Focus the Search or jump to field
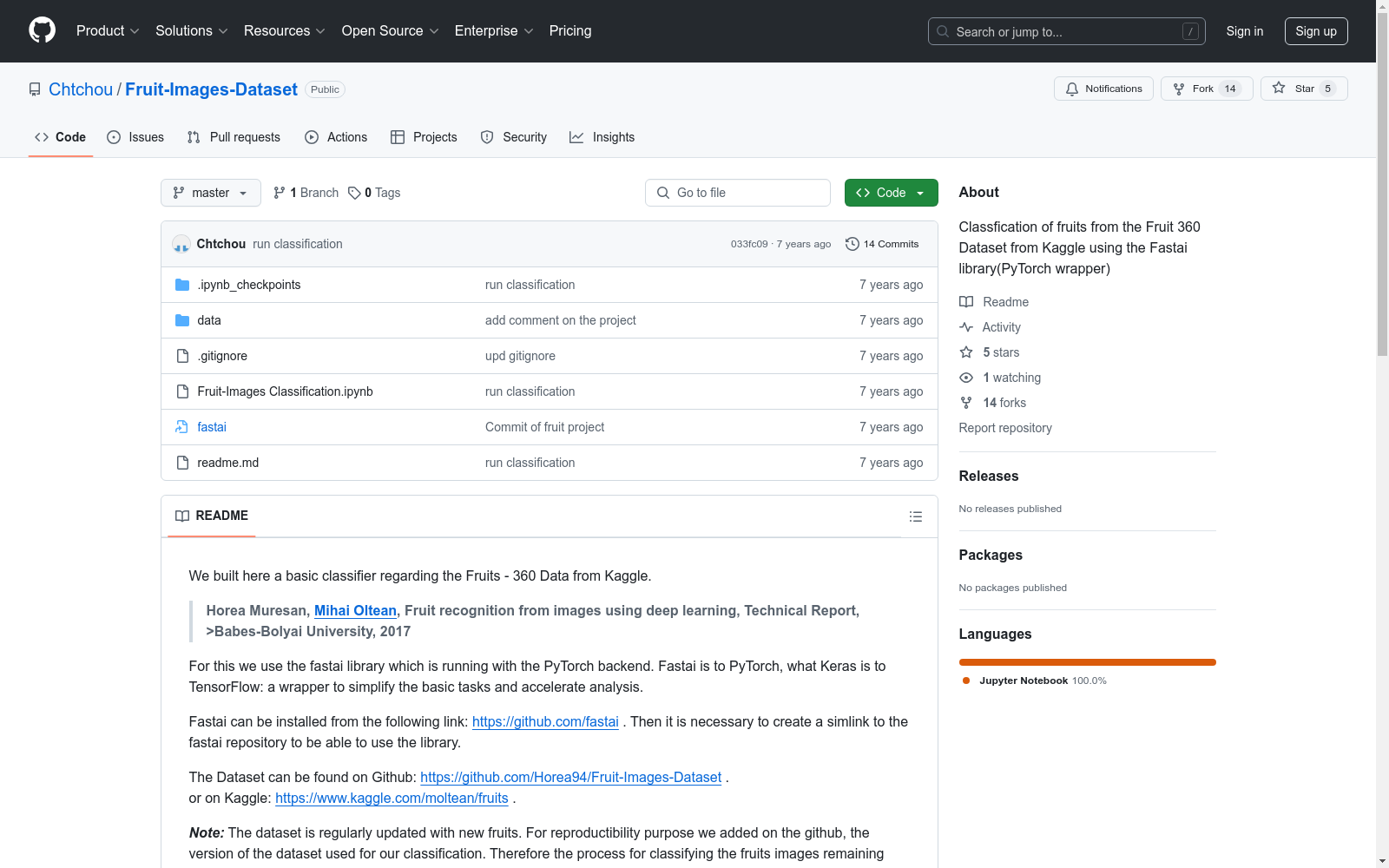Screen dimensions: 1389x868 click(1066, 31)
